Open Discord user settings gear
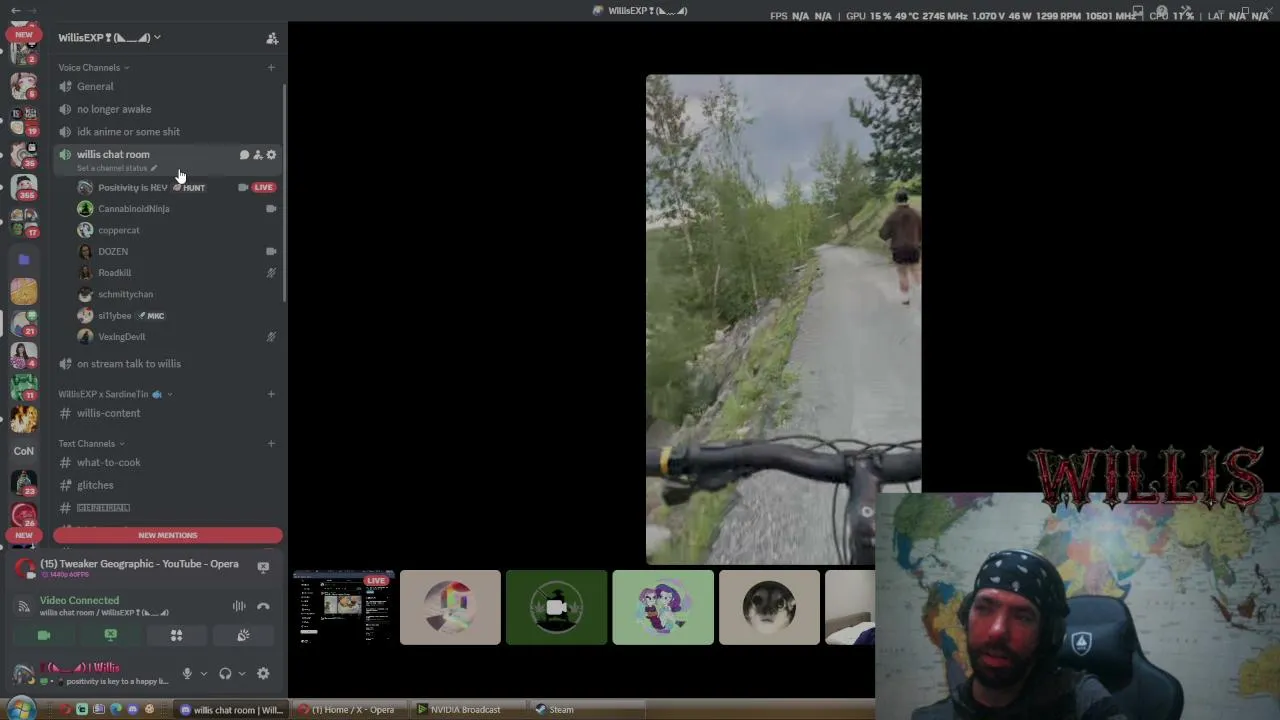 click(x=263, y=674)
